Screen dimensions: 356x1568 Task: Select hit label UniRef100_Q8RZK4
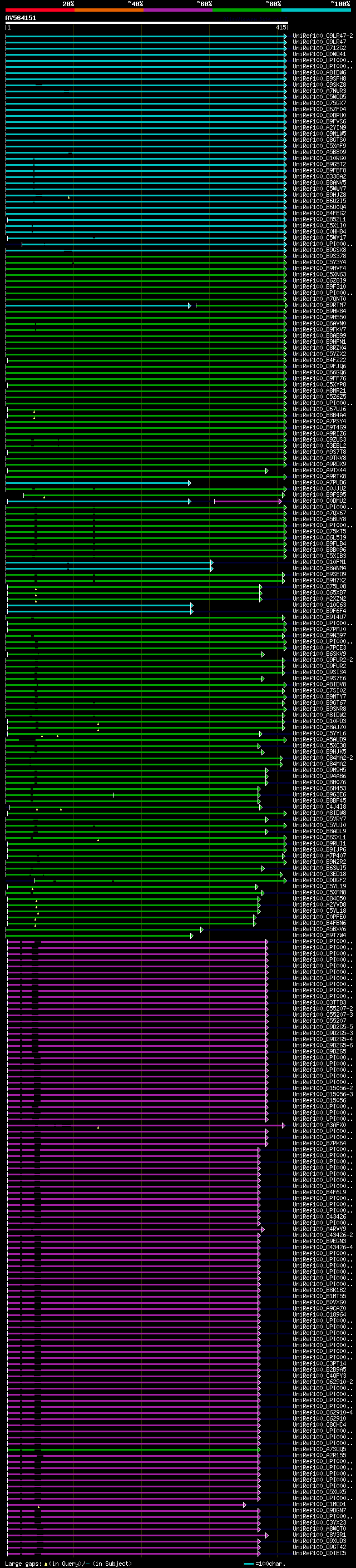(x=319, y=348)
